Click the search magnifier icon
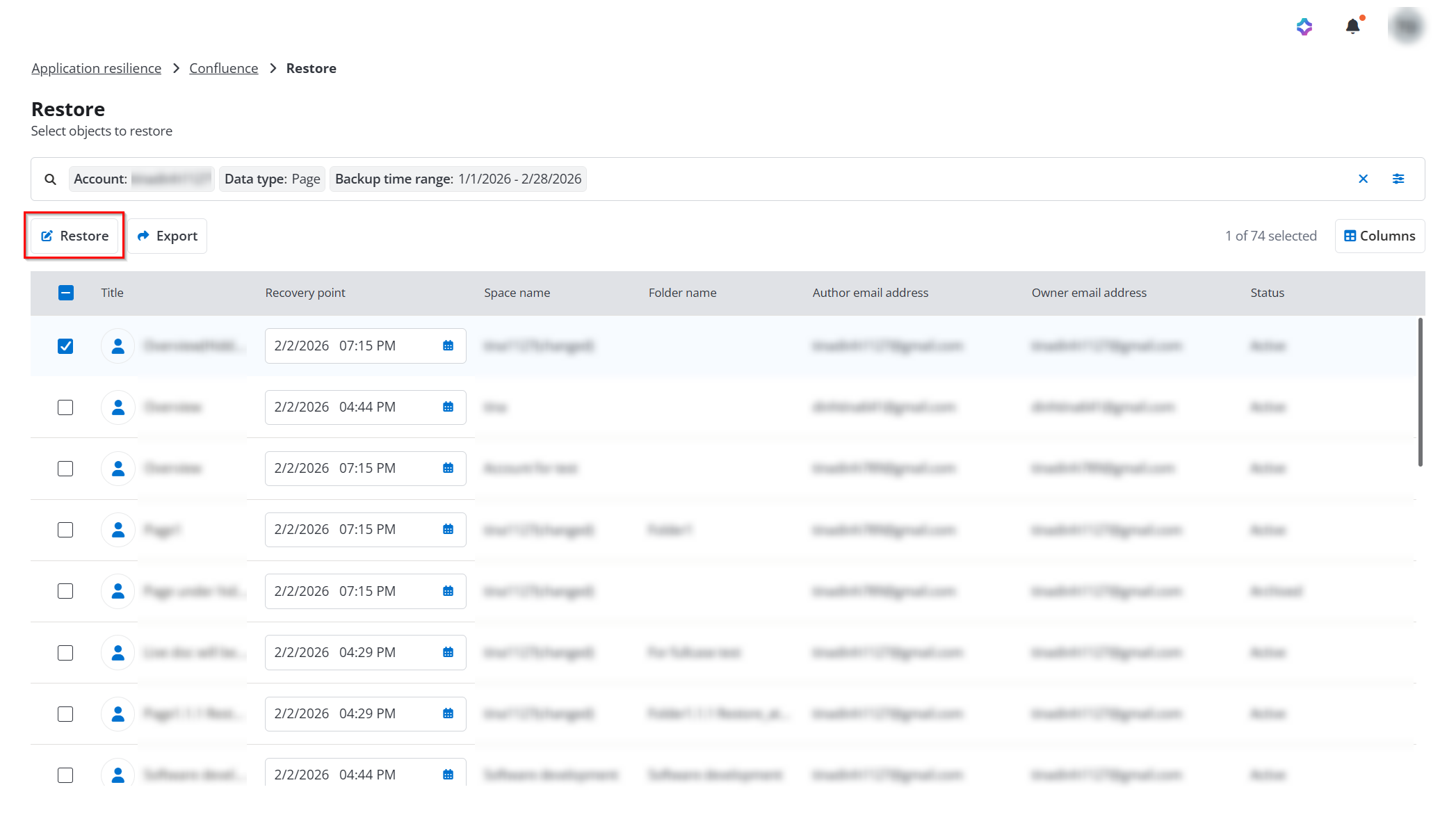The width and height of the screenshot is (1456, 817). tap(50, 179)
